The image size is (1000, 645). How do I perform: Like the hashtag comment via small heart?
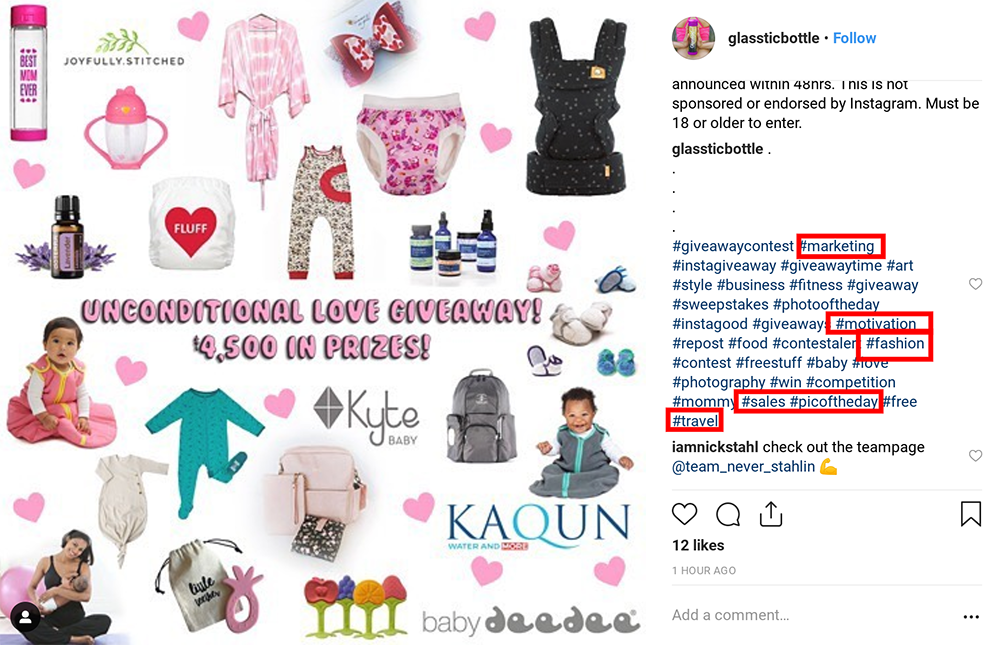tap(975, 284)
